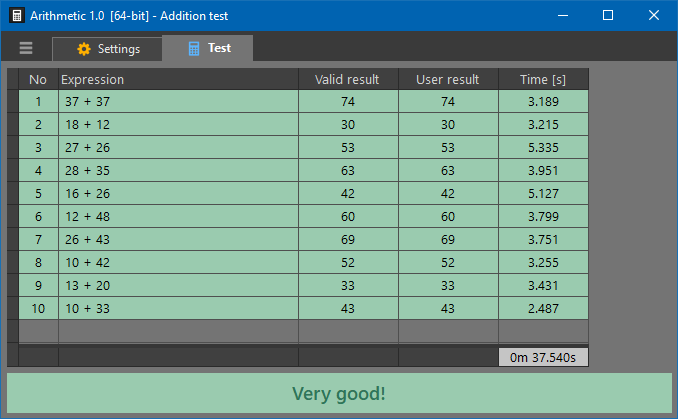Click row header selector for row 7
This screenshot has width=678, height=419.
pos(13,239)
